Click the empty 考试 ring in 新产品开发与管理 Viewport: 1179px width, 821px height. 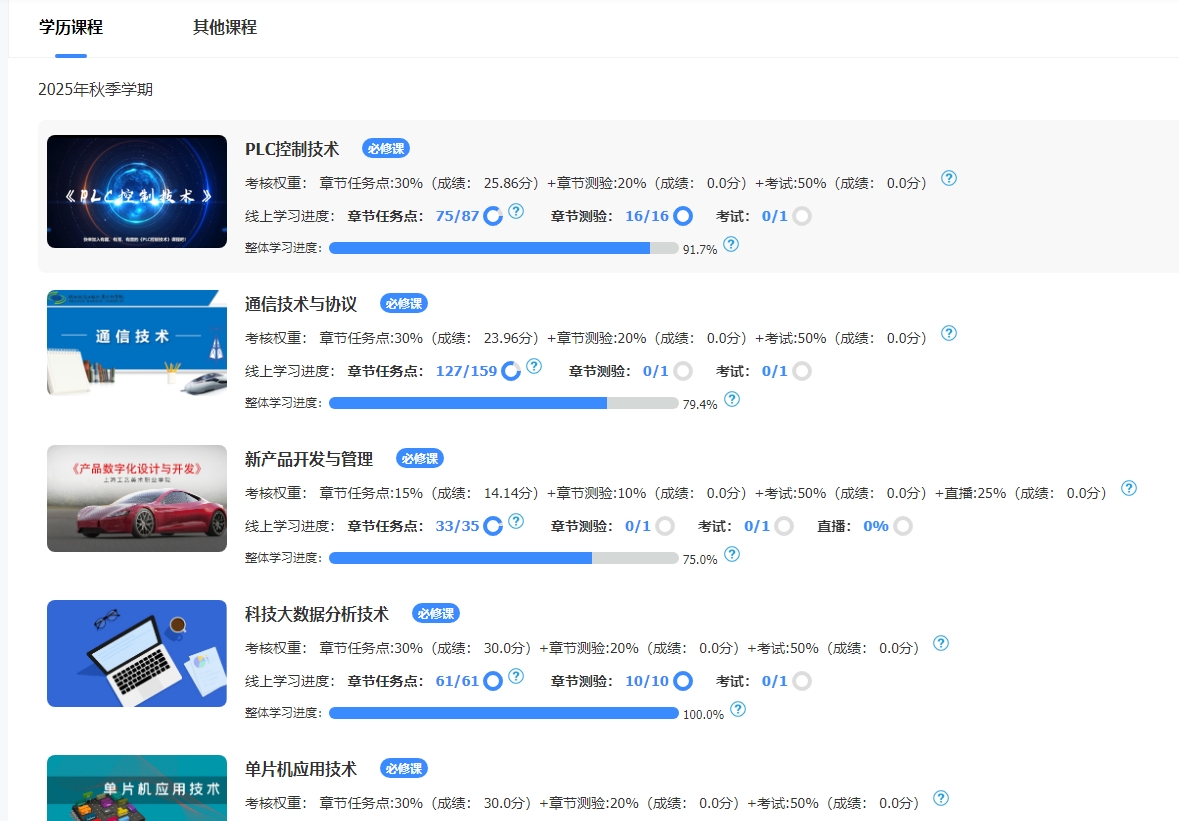[x=783, y=526]
